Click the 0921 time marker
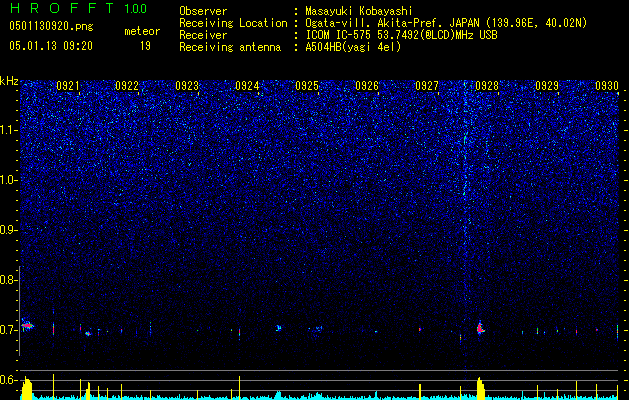629x400 pixels. coord(67,86)
